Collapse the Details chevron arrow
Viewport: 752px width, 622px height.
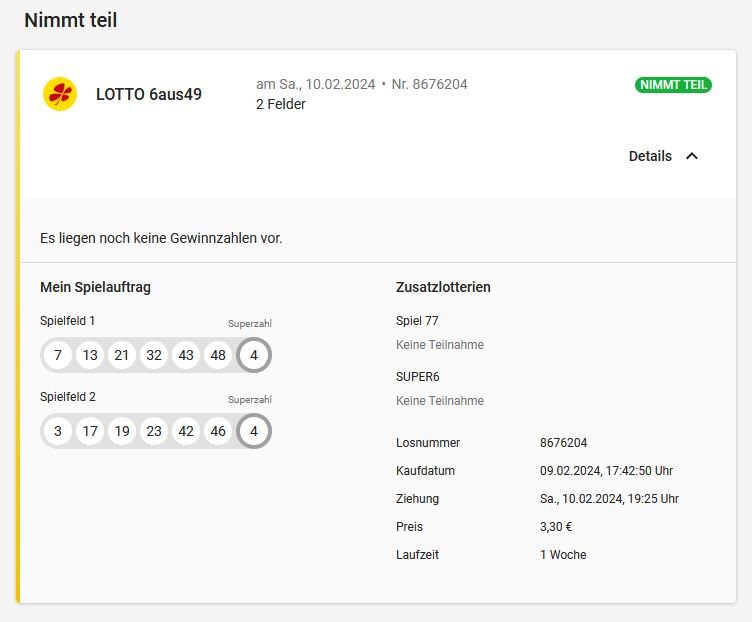point(692,156)
